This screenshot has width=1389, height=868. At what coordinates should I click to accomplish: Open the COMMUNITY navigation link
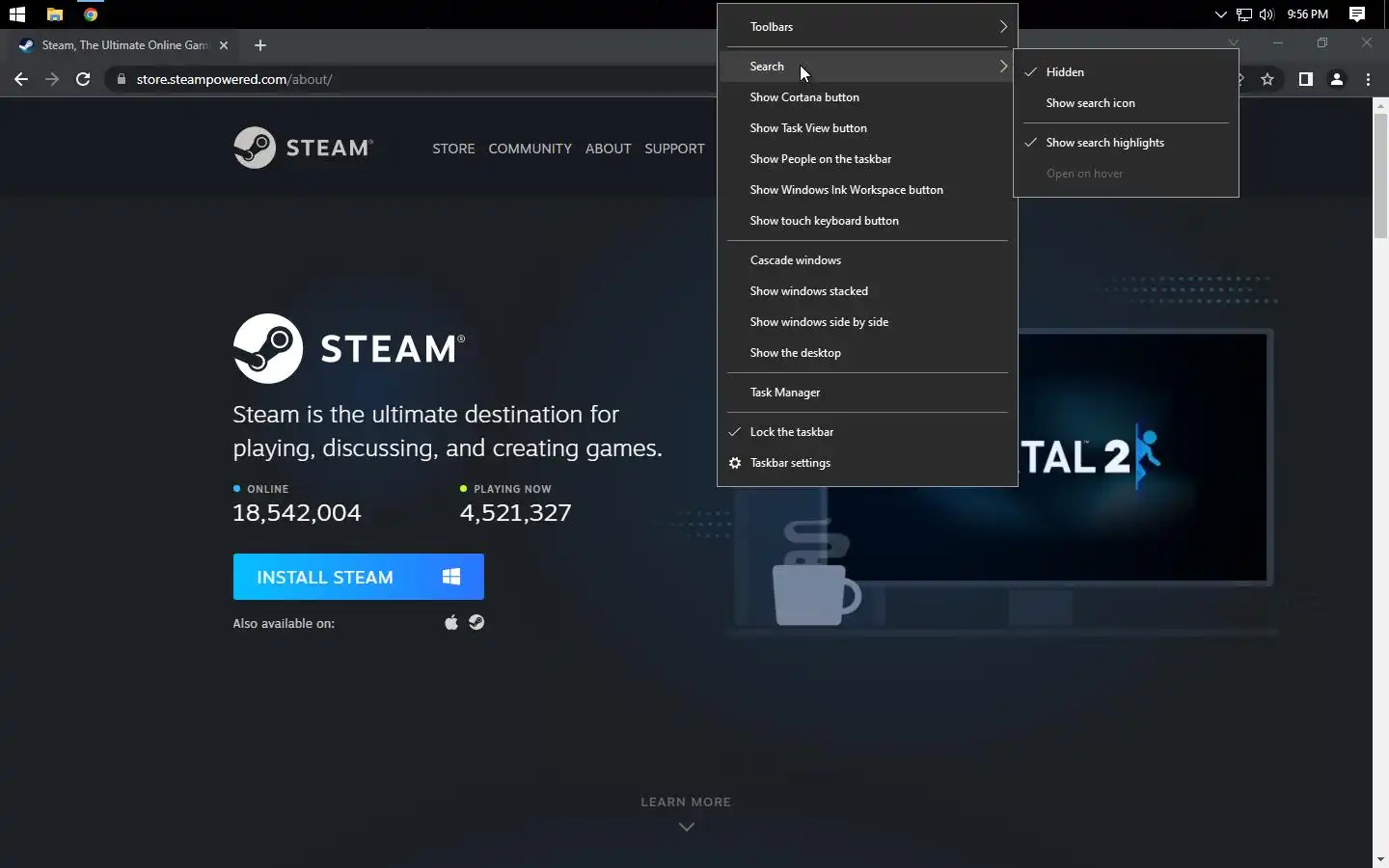530,149
